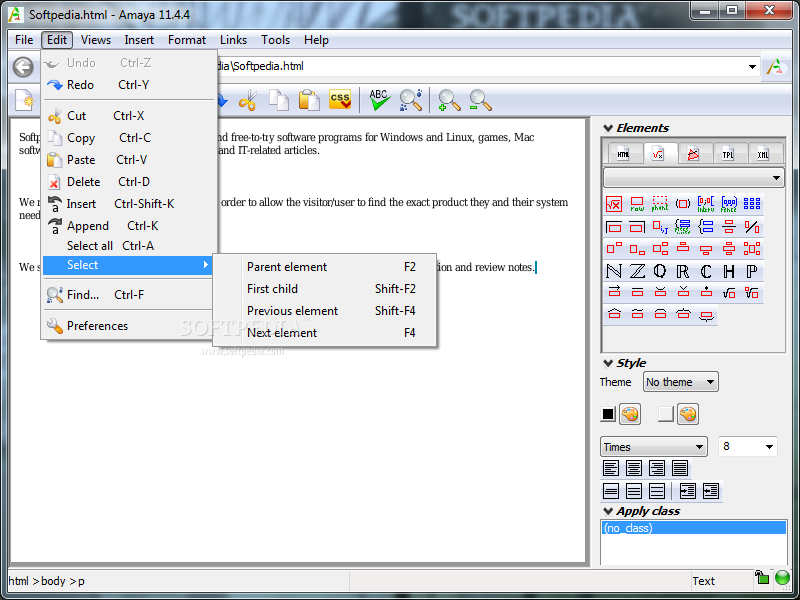800x600 pixels.
Task: Collapse the Apply class panel
Action: click(x=608, y=511)
